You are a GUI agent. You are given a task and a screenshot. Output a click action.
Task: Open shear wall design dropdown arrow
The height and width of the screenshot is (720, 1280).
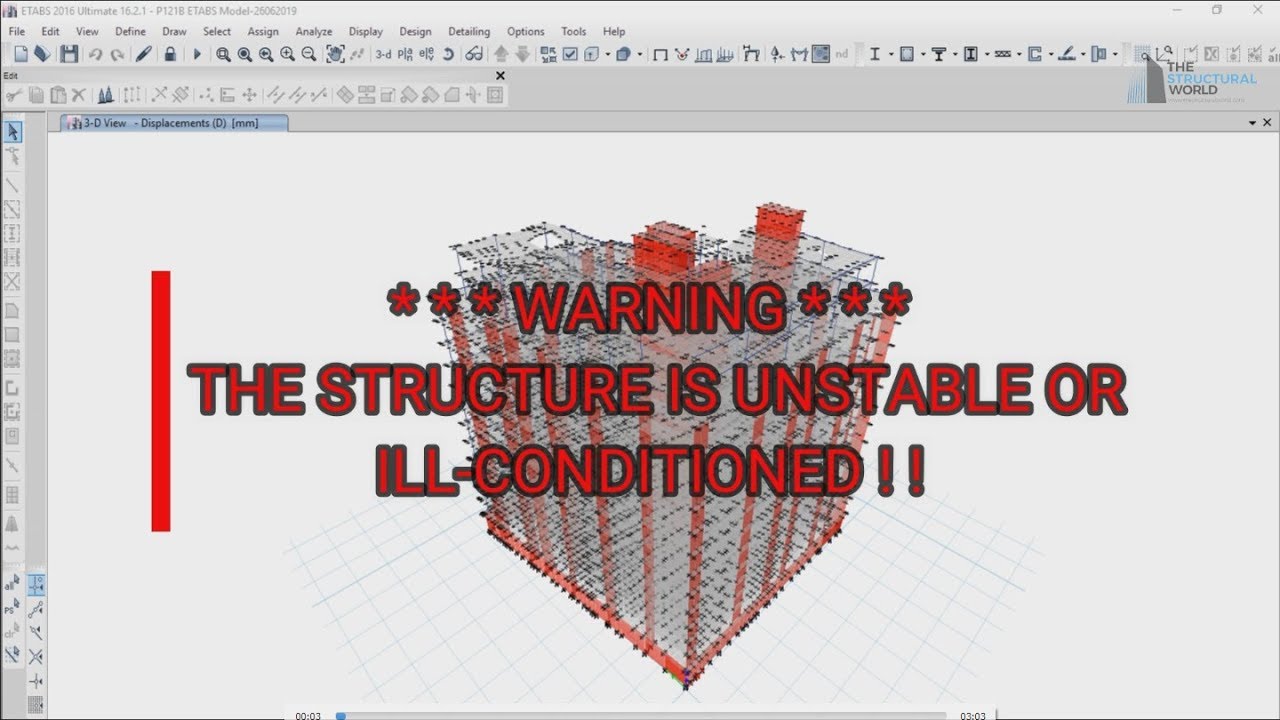tap(1051, 54)
